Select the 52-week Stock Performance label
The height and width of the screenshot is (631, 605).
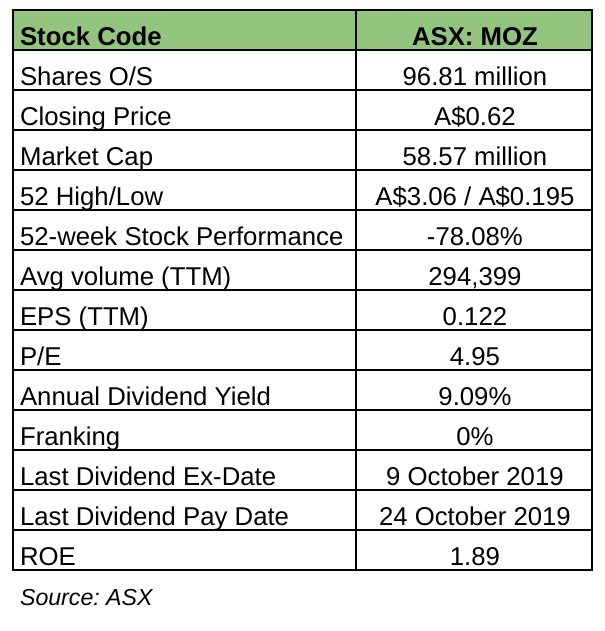point(181,236)
